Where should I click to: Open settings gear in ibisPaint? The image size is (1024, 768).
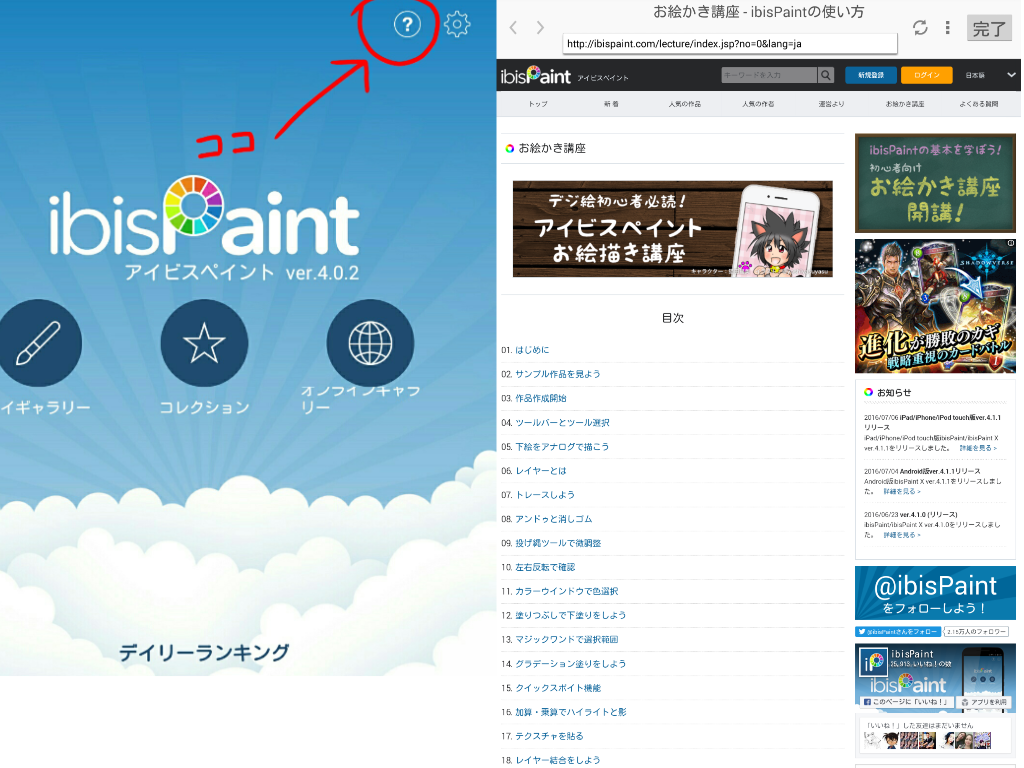pos(456,24)
